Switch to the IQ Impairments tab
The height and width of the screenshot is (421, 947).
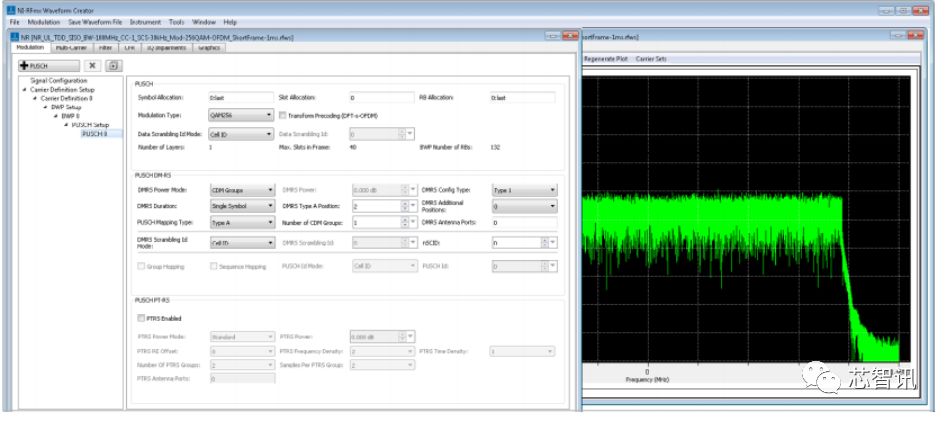[x=167, y=48]
